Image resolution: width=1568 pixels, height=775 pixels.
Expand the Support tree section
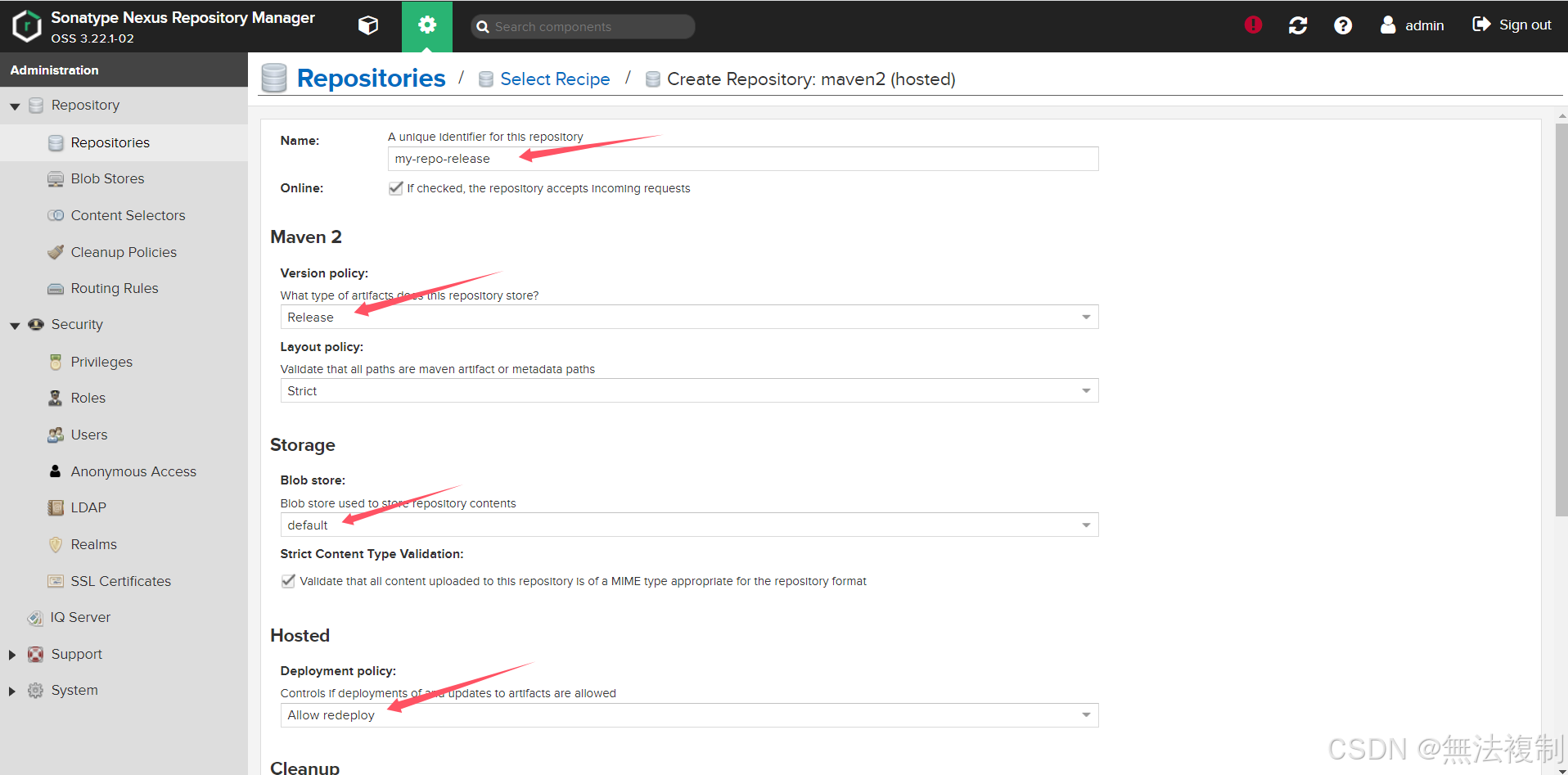(x=12, y=655)
